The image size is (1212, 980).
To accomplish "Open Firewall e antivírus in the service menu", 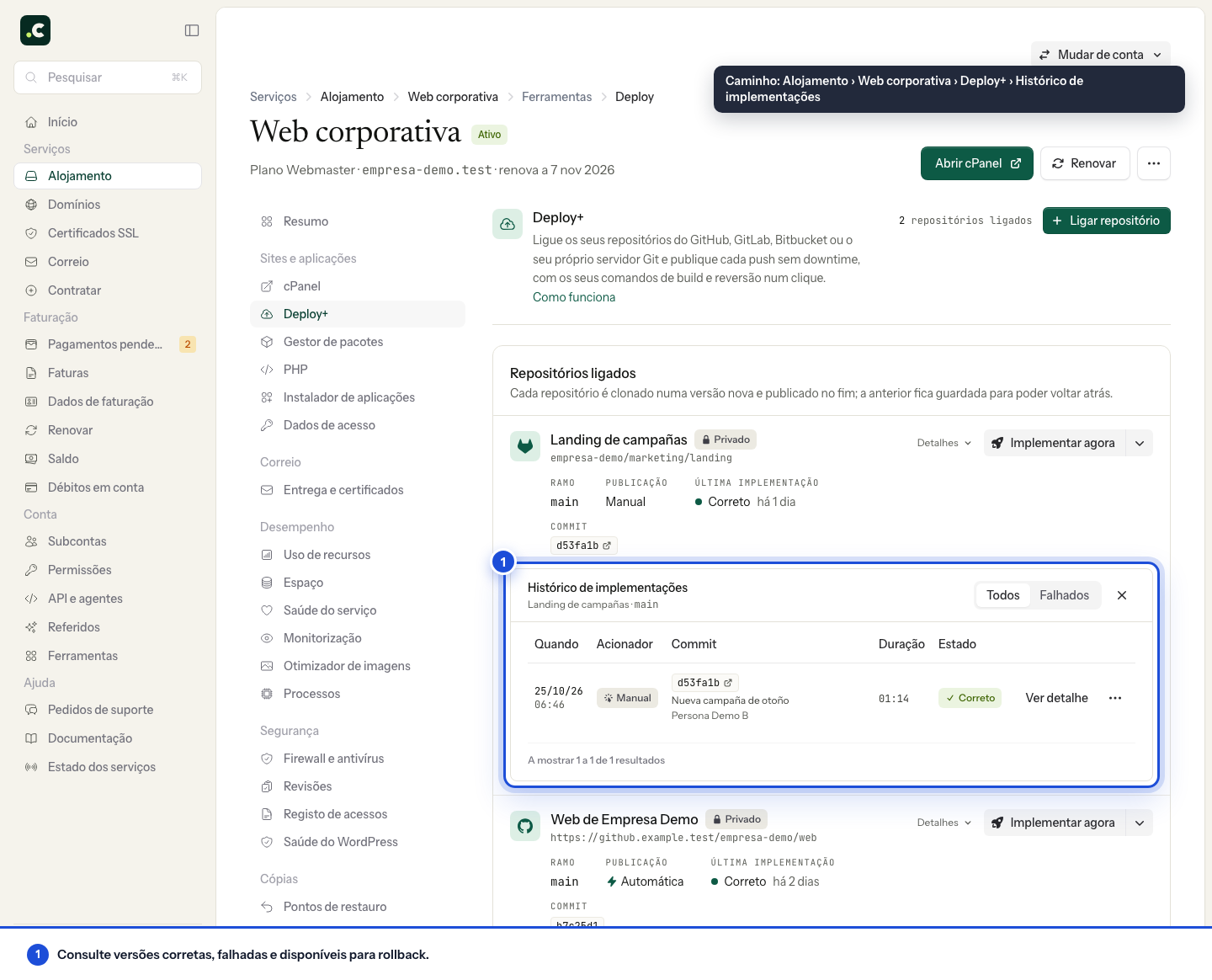I will click(x=358, y=759).
